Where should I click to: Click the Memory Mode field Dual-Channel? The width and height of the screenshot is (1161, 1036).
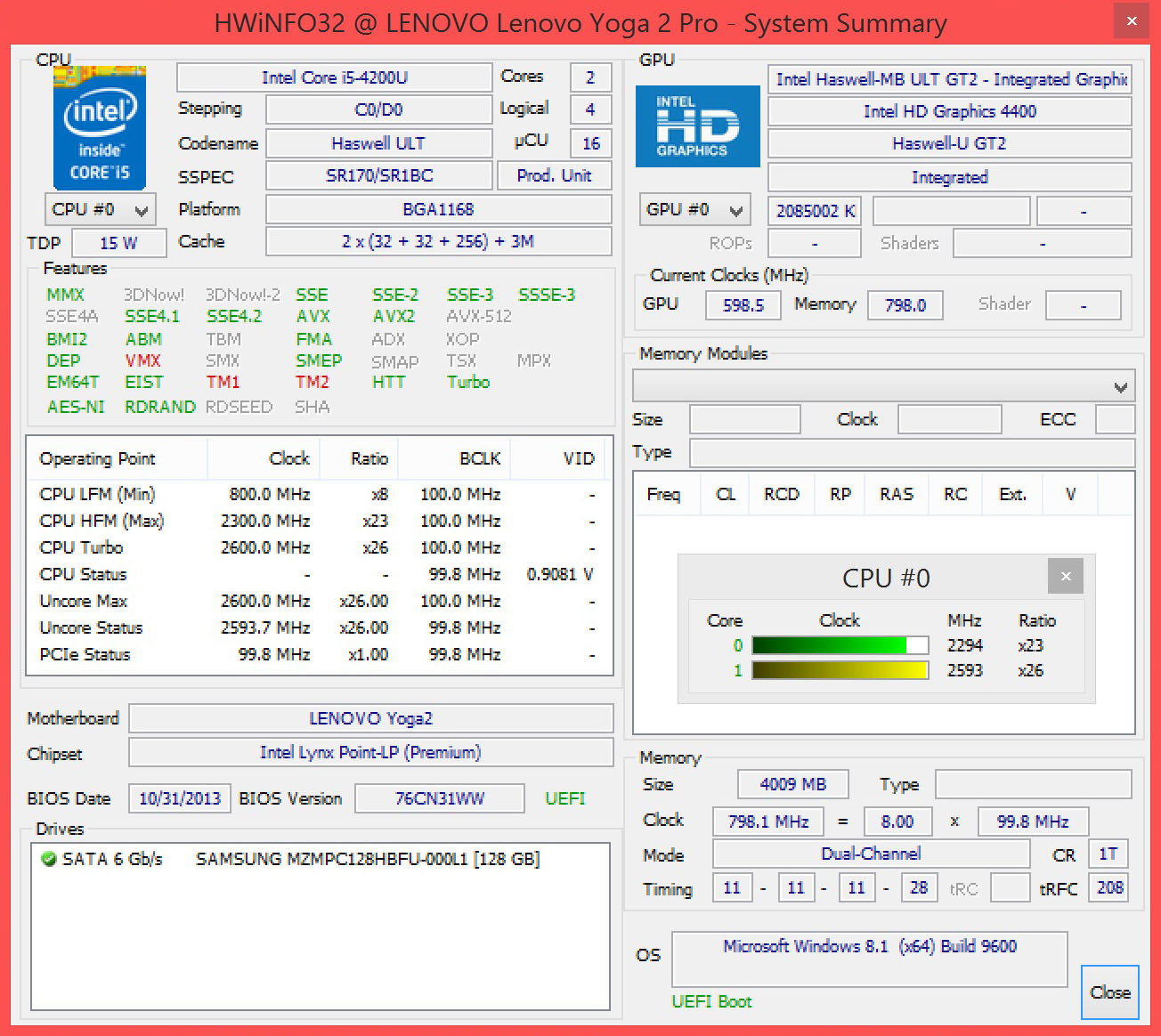point(872,854)
